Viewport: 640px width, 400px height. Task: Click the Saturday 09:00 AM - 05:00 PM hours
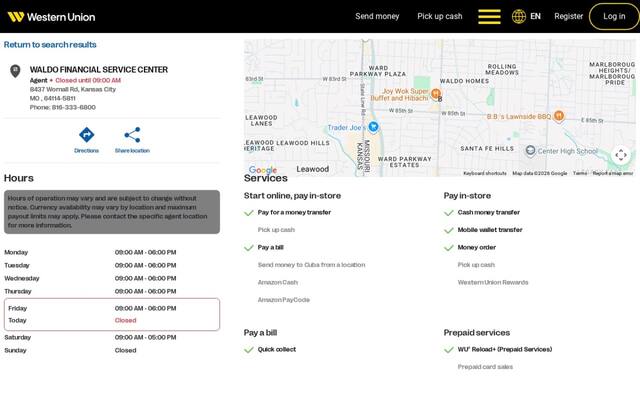pyautogui.click(x=145, y=337)
